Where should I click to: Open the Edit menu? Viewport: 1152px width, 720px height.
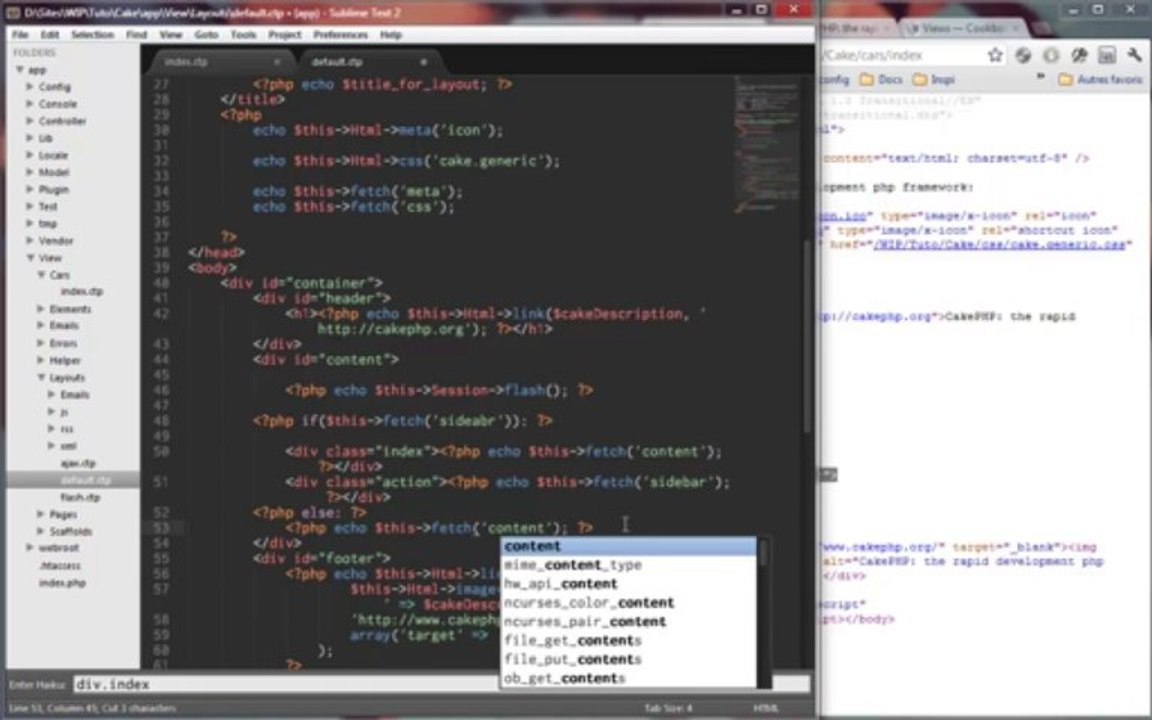point(49,35)
